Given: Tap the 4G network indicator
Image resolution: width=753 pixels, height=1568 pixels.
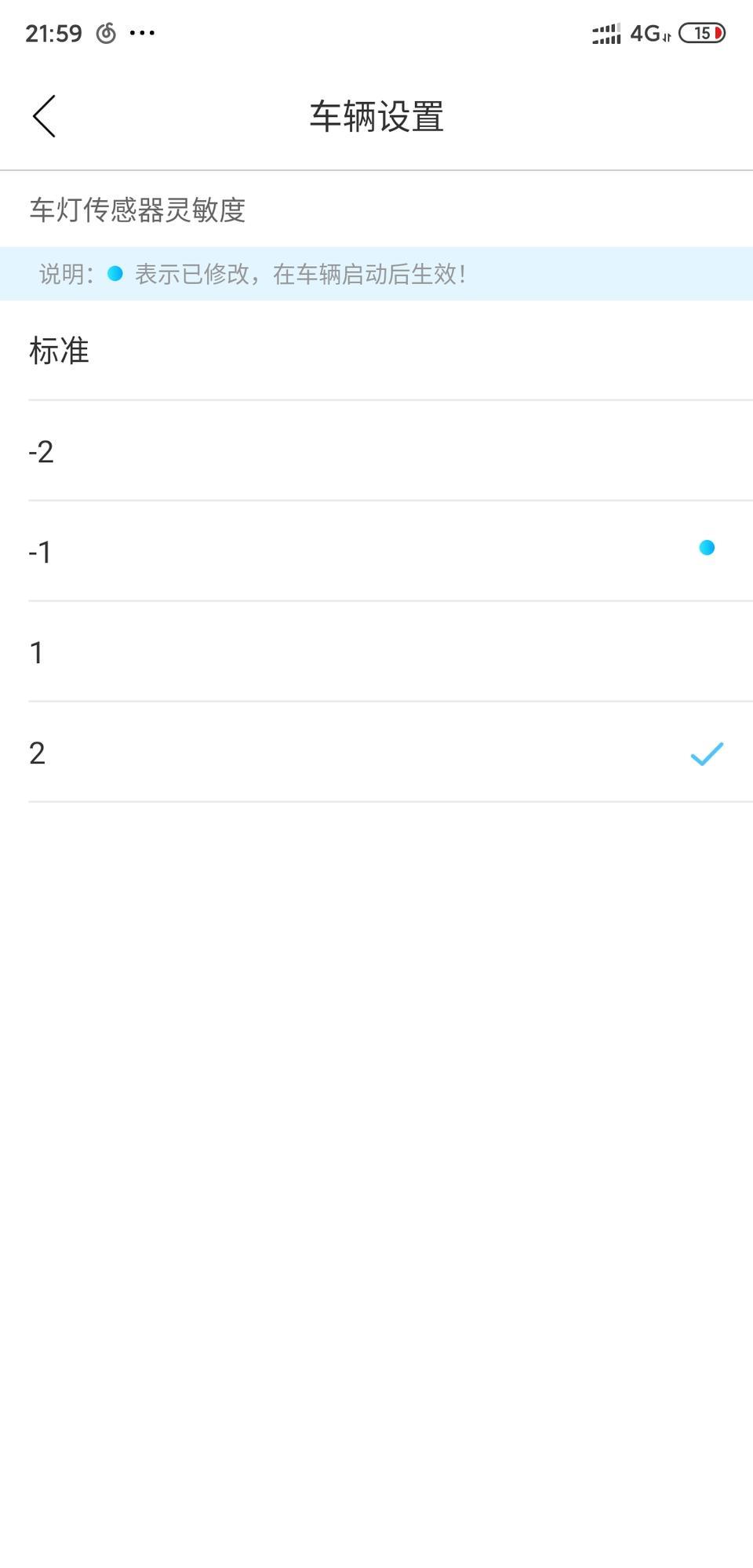Looking at the screenshot, I should 650,33.
